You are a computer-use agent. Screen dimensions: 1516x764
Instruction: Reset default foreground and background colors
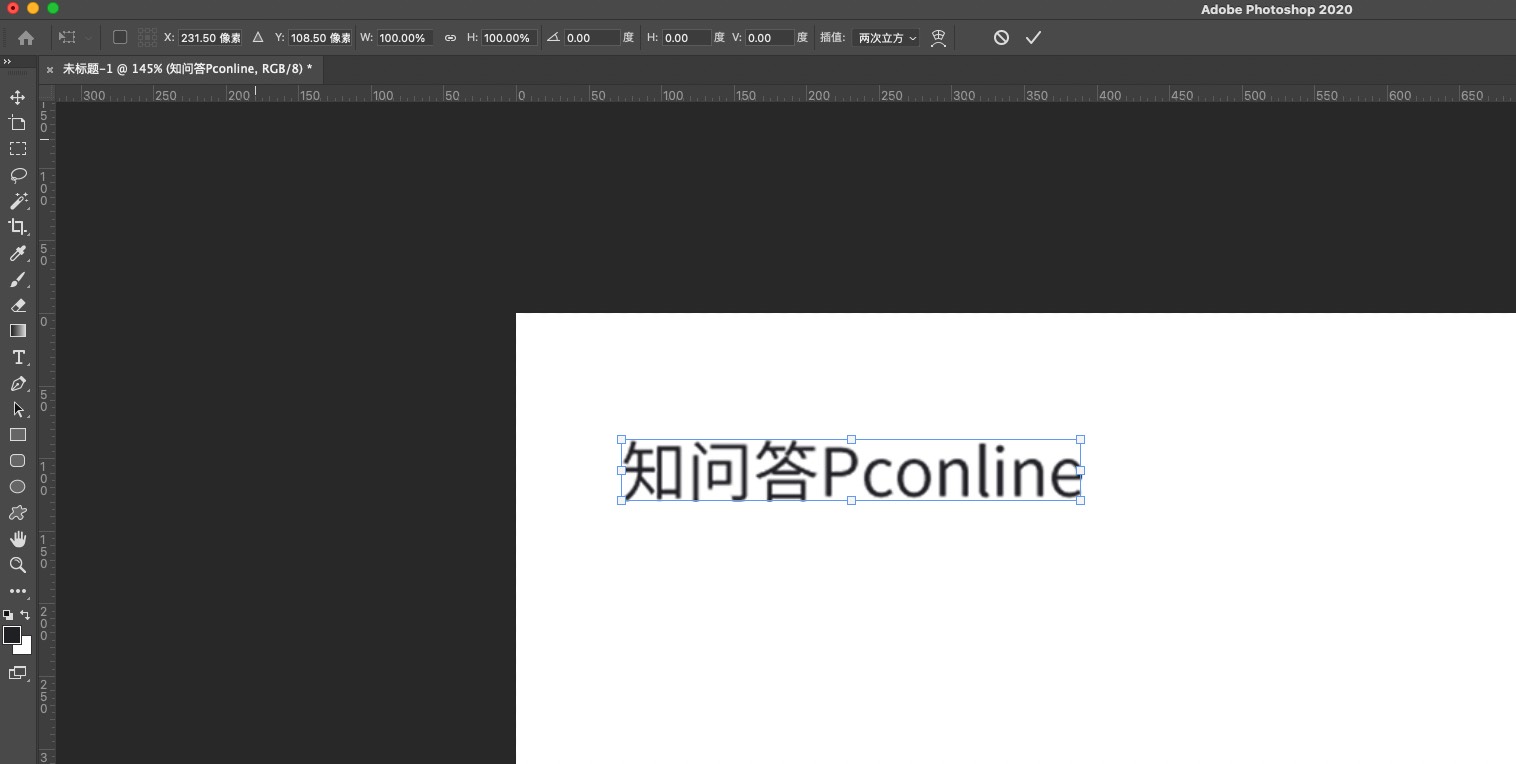coord(8,615)
